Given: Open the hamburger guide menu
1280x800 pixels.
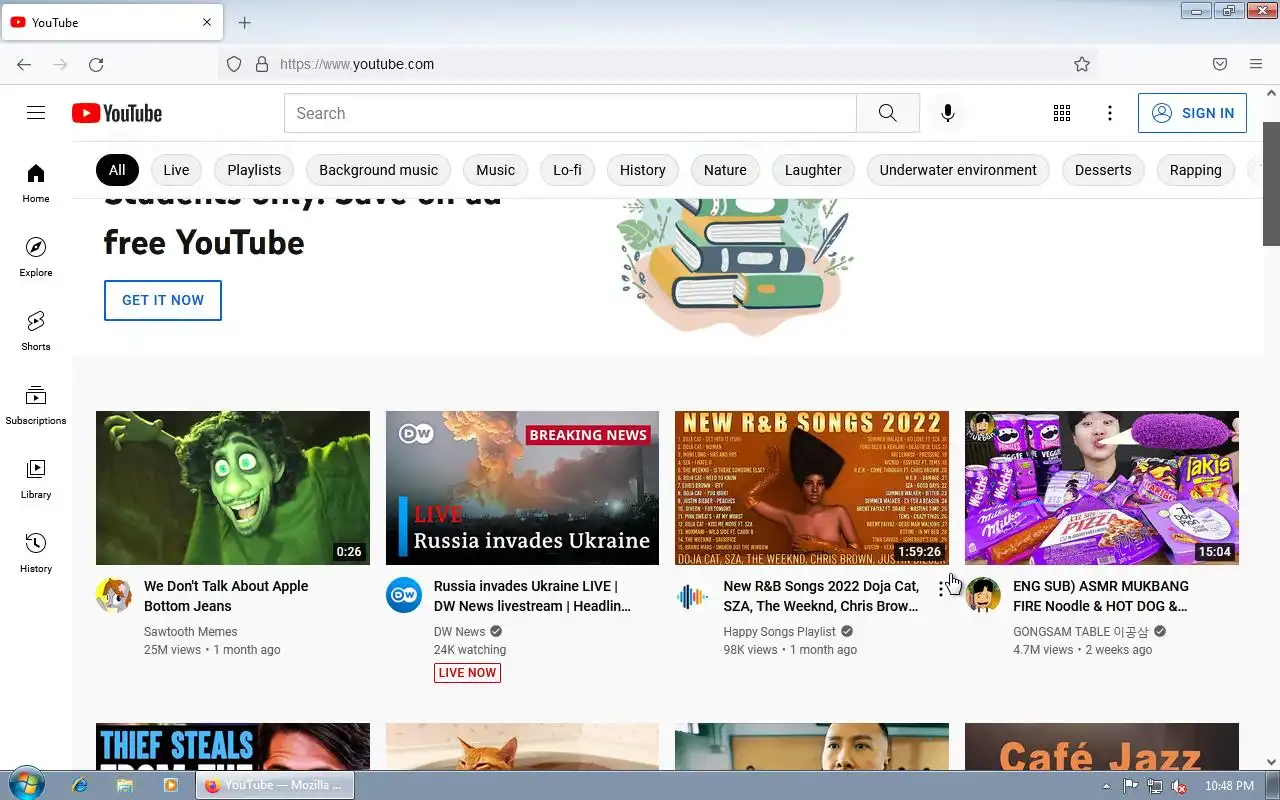Looking at the screenshot, I should click(x=36, y=113).
